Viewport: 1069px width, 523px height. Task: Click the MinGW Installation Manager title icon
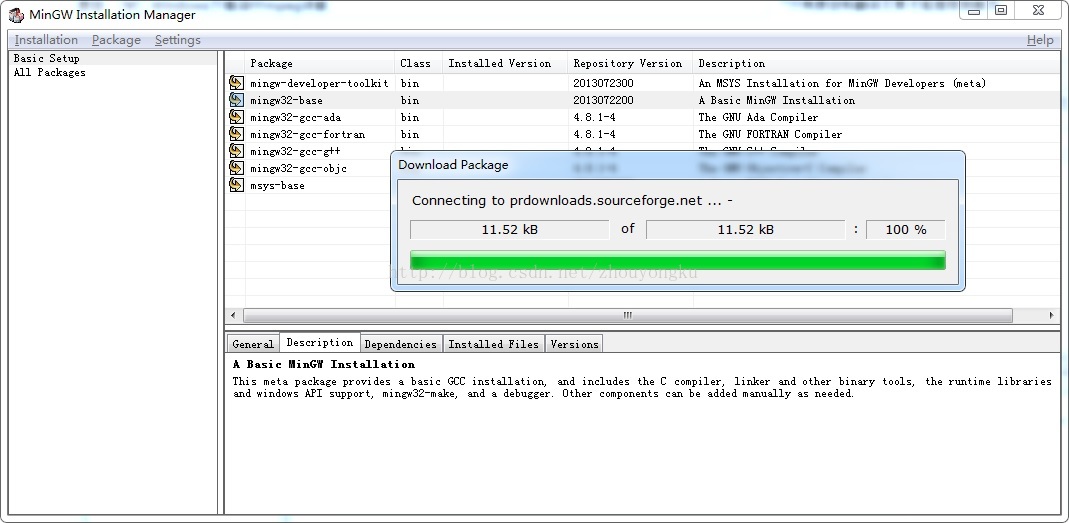click(16, 14)
